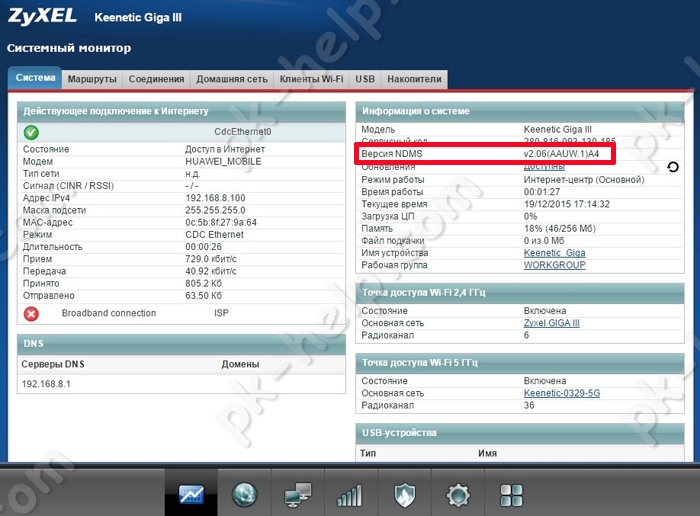Click the Серверы DNS column header

coord(53,364)
